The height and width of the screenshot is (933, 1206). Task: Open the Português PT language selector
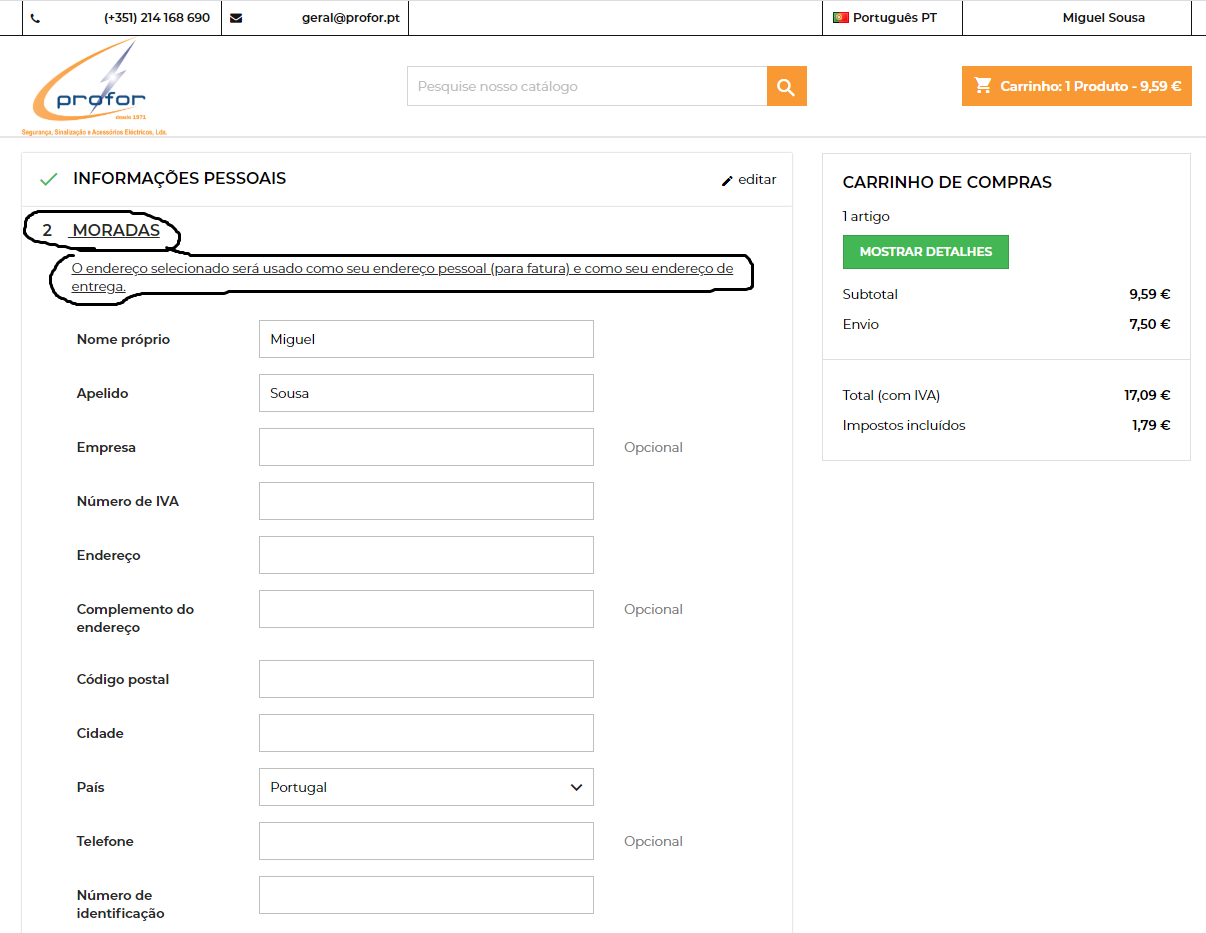pyautogui.click(x=893, y=18)
